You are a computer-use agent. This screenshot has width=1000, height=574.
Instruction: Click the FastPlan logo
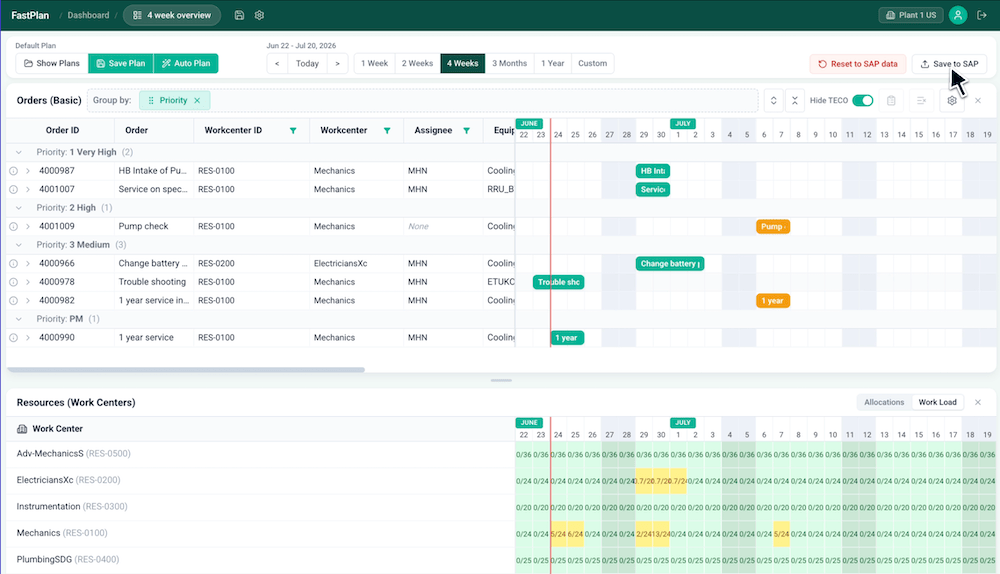[30, 15]
